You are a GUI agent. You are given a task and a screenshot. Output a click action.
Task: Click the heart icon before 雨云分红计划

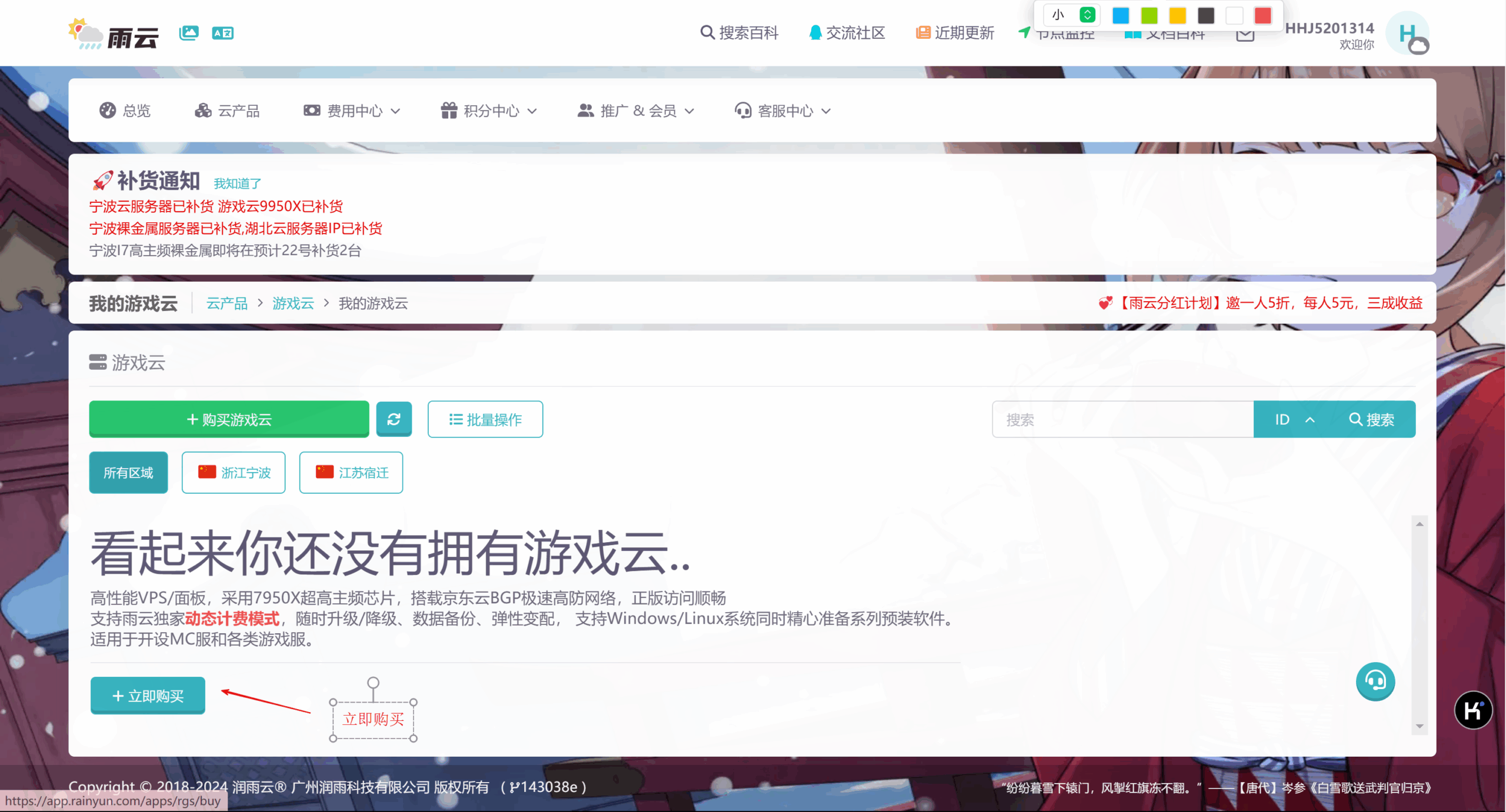[1105, 303]
